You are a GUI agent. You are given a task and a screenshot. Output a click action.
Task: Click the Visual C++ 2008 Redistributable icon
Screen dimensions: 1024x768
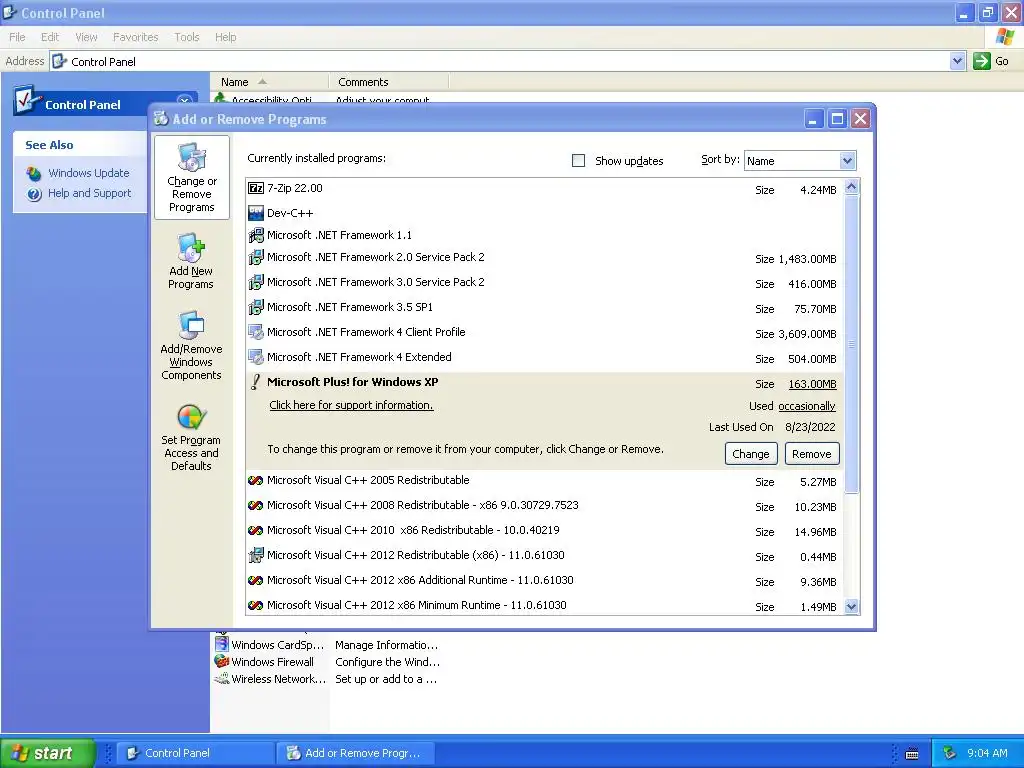[x=255, y=505]
